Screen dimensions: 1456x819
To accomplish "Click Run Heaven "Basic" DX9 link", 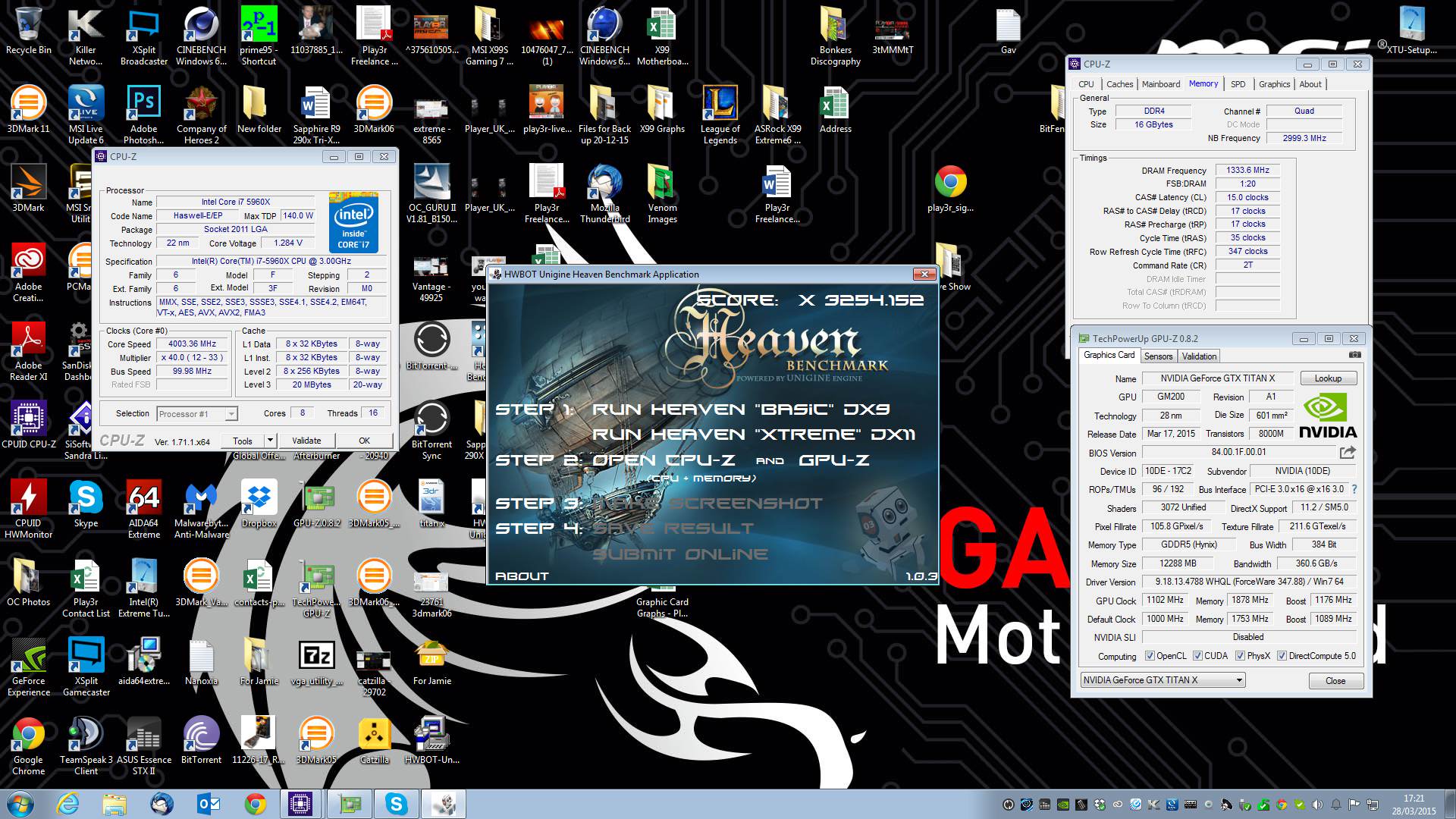I will 740,409.
